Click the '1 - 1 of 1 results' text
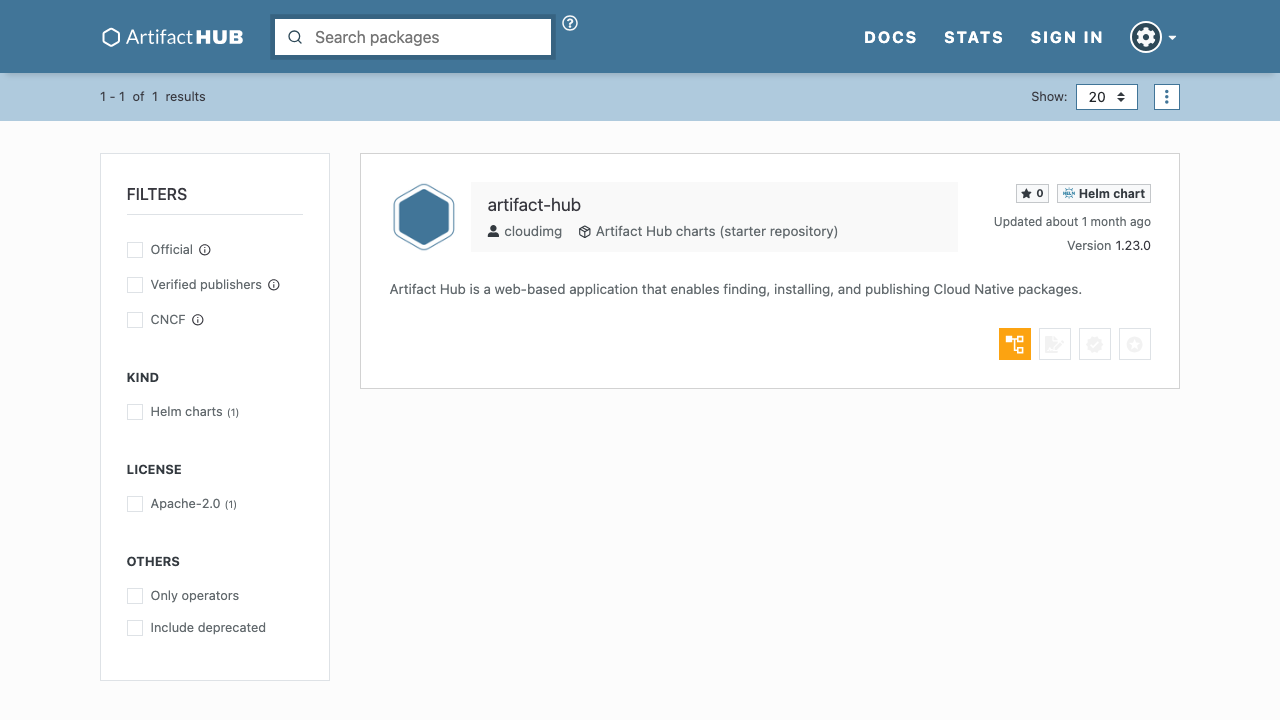1280x720 pixels. 153,97
